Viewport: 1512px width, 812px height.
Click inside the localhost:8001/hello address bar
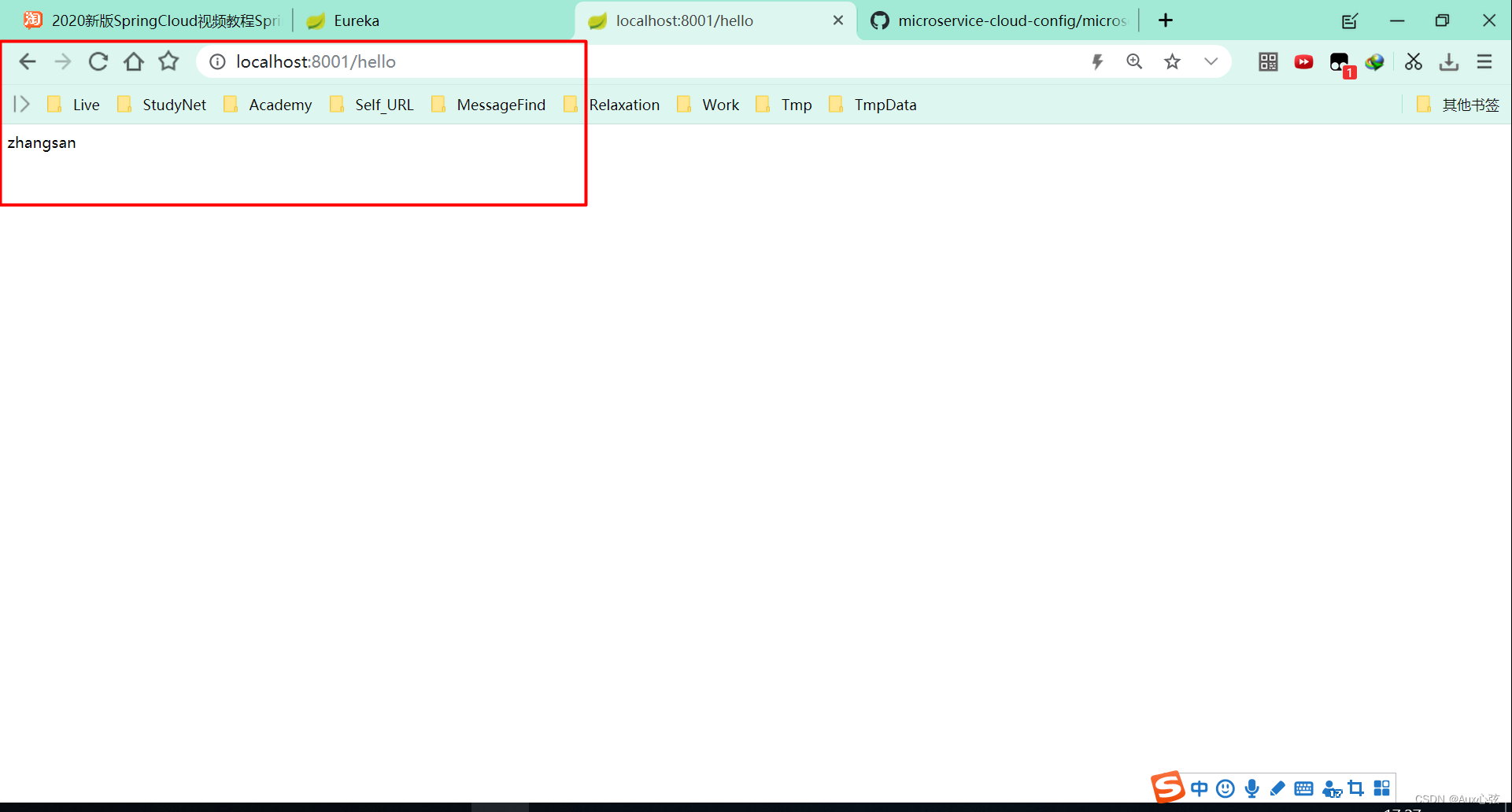click(x=394, y=61)
